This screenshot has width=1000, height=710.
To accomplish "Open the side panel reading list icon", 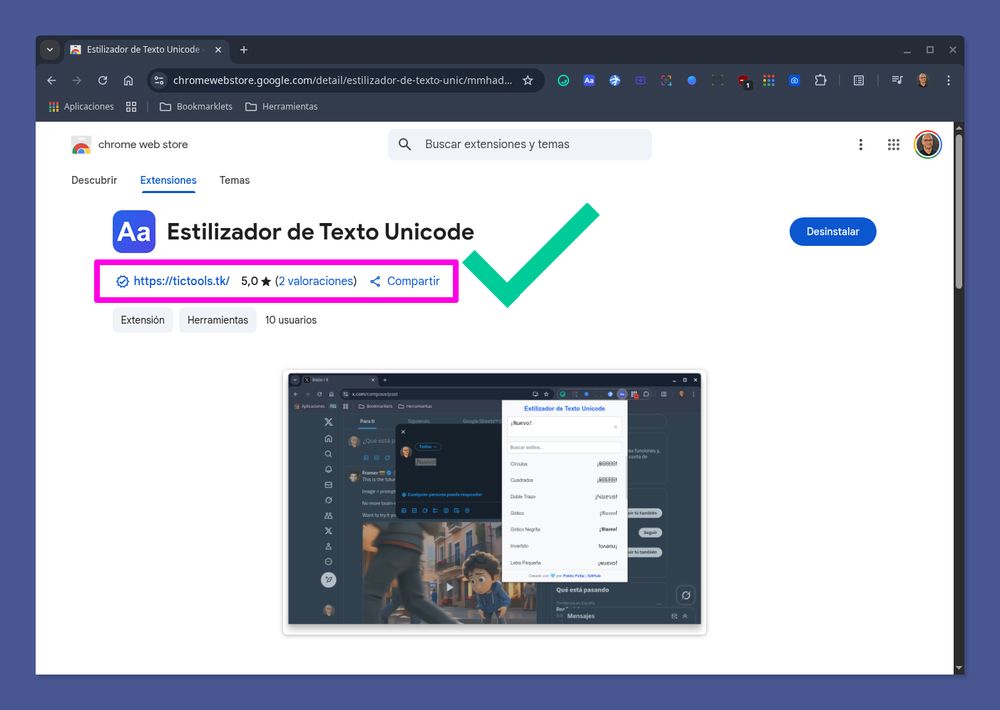I will 858,80.
